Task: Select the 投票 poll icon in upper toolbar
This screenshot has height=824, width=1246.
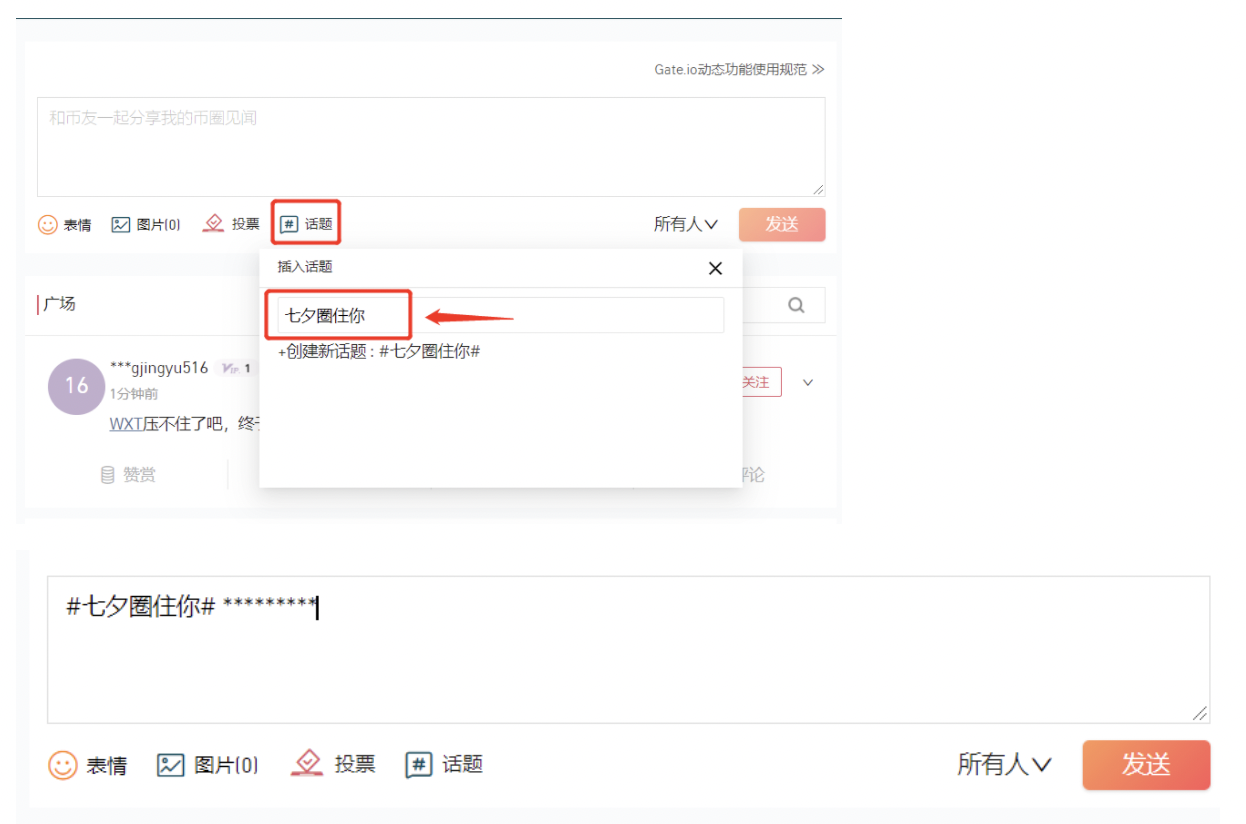Action: [x=213, y=224]
